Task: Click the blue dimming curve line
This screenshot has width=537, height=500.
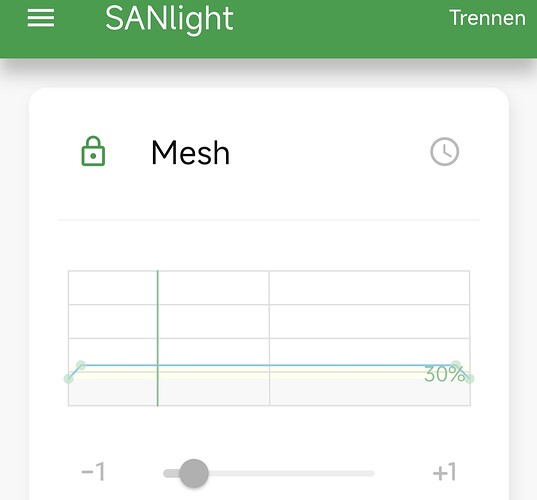Action: (x=268, y=365)
